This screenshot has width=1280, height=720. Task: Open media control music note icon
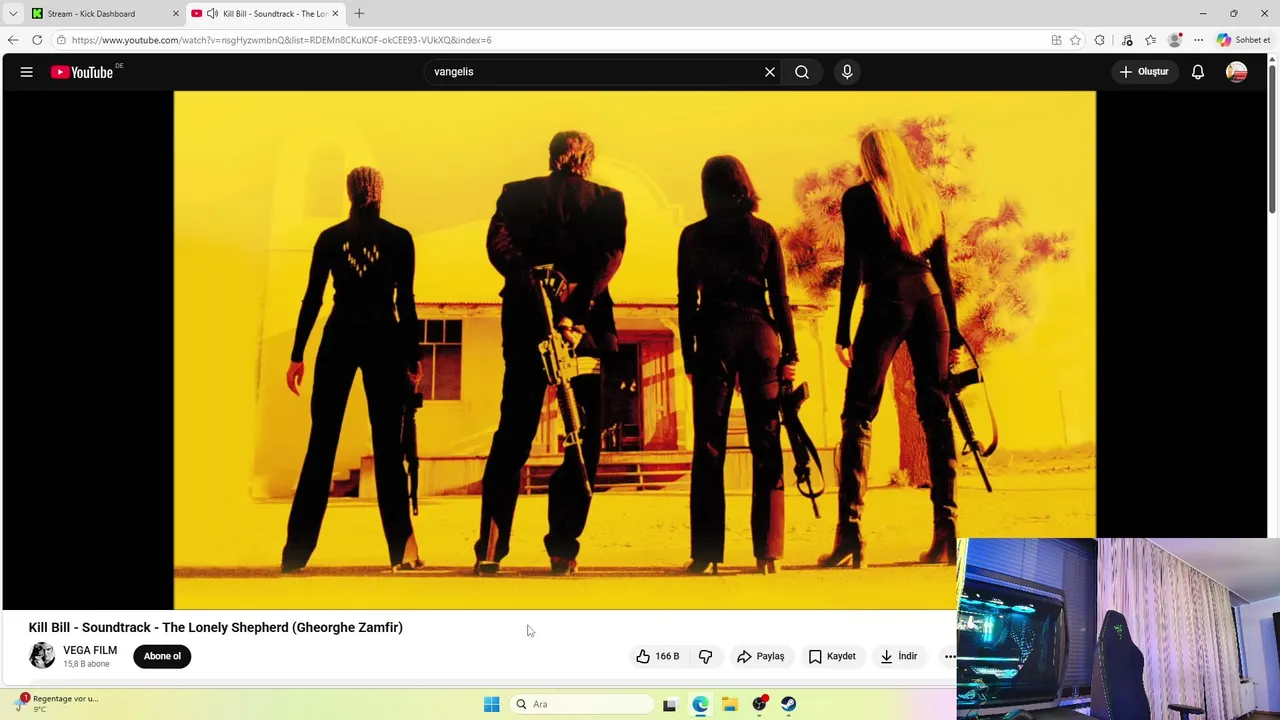pos(1127,40)
